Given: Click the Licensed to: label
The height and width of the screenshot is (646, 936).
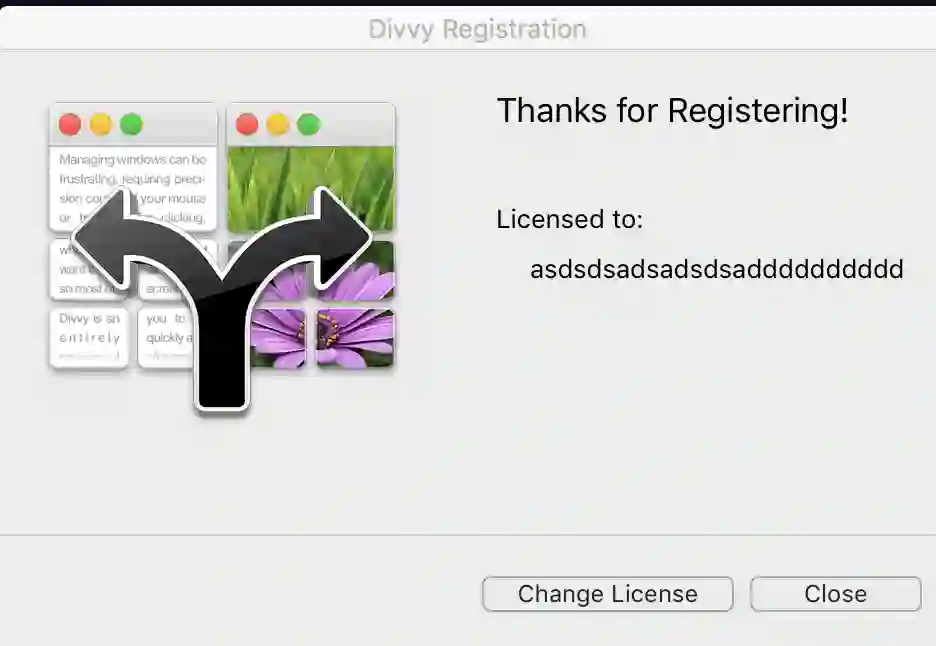Looking at the screenshot, I should click(570, 220).
